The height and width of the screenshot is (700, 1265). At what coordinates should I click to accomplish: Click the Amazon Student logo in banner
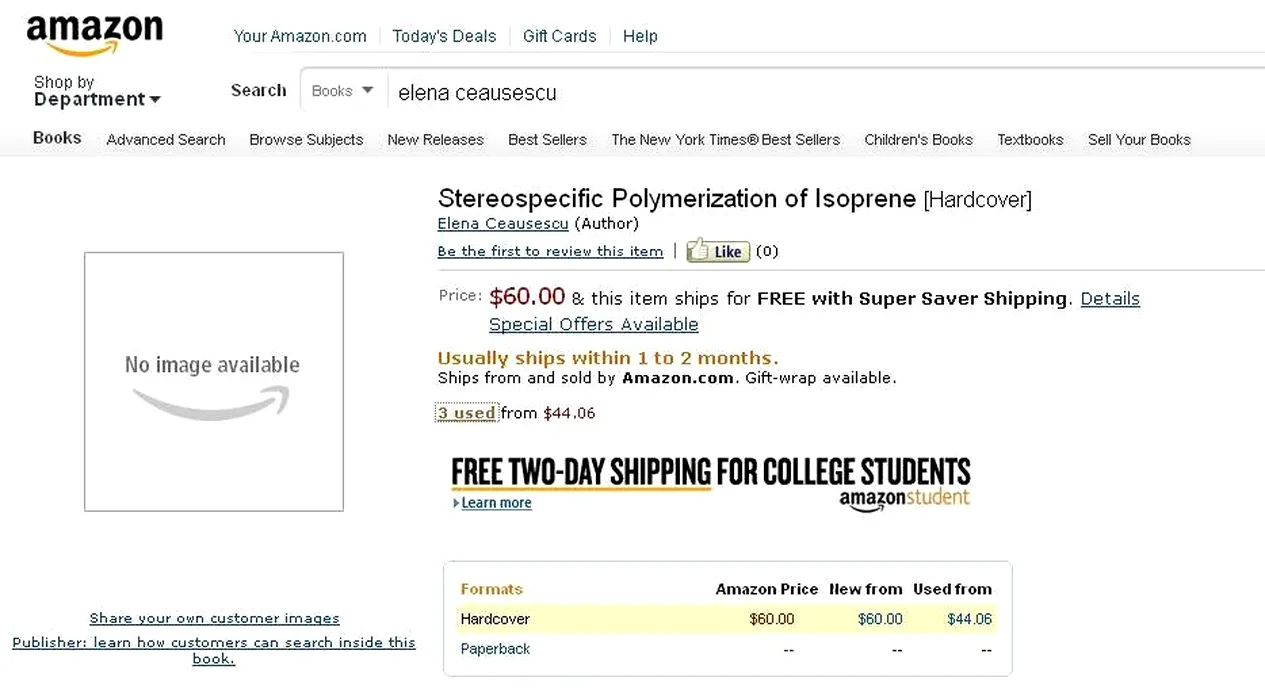pyautogui.click(x=904, y=499)
